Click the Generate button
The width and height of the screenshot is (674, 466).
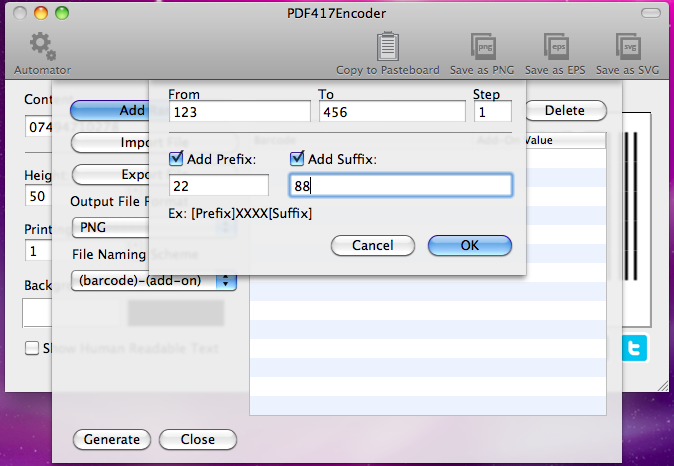tap(112, 439)
